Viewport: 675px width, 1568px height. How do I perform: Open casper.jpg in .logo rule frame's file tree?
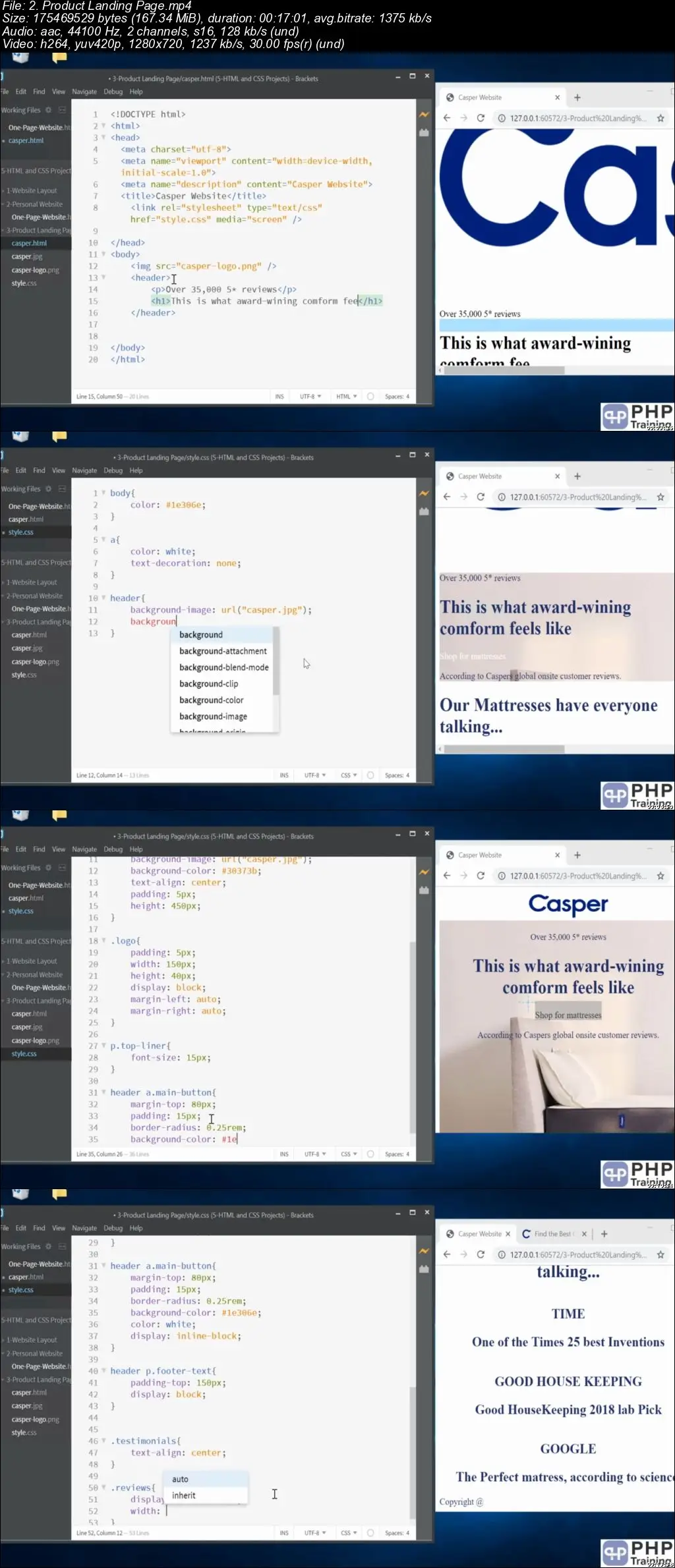click(x=27, y=1027)
